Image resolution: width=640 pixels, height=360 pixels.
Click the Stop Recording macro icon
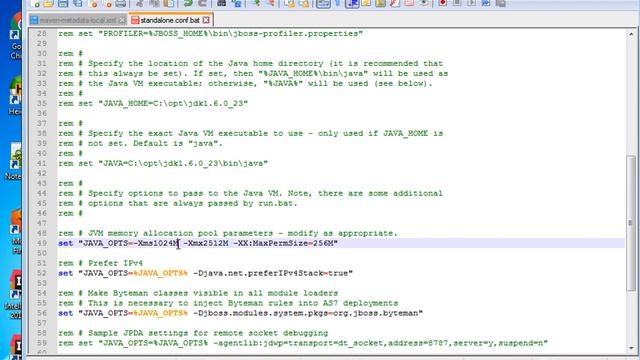(x=457, y=4)
